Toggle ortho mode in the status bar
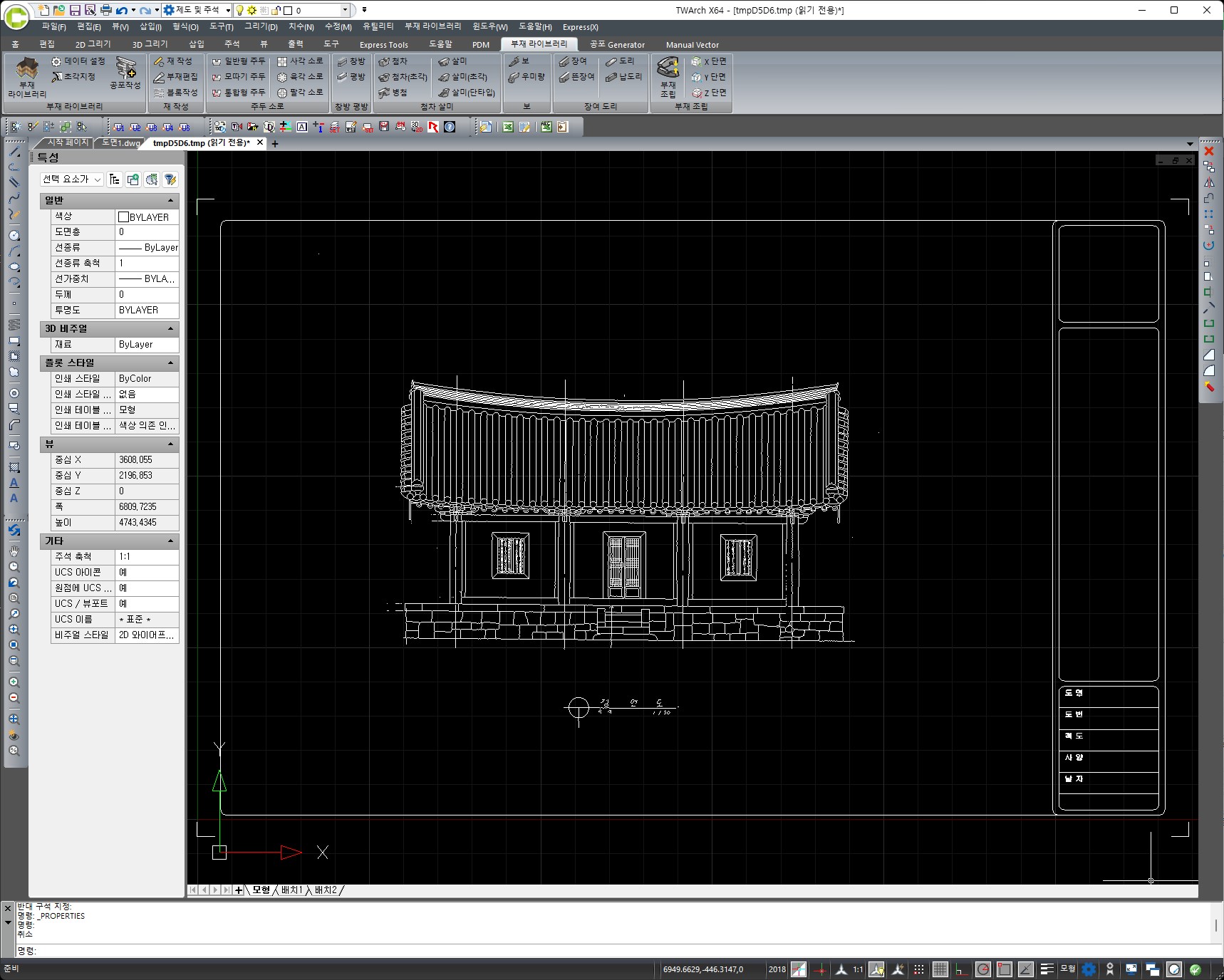The width and height of the screenshot is (1224, 980). (x=961, y=969)
